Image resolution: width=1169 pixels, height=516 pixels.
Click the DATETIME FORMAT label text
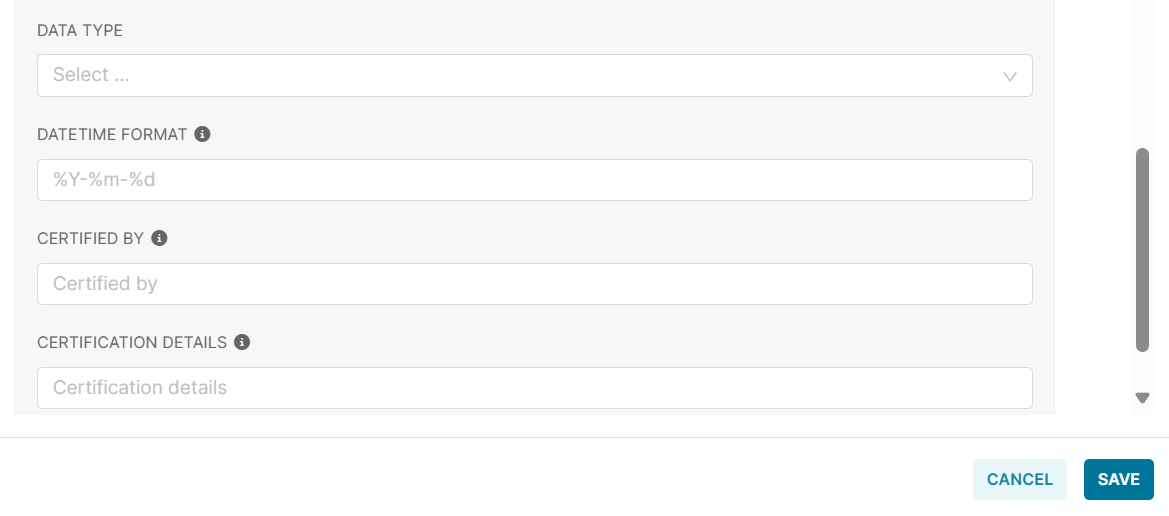click(x=112, y=134)
